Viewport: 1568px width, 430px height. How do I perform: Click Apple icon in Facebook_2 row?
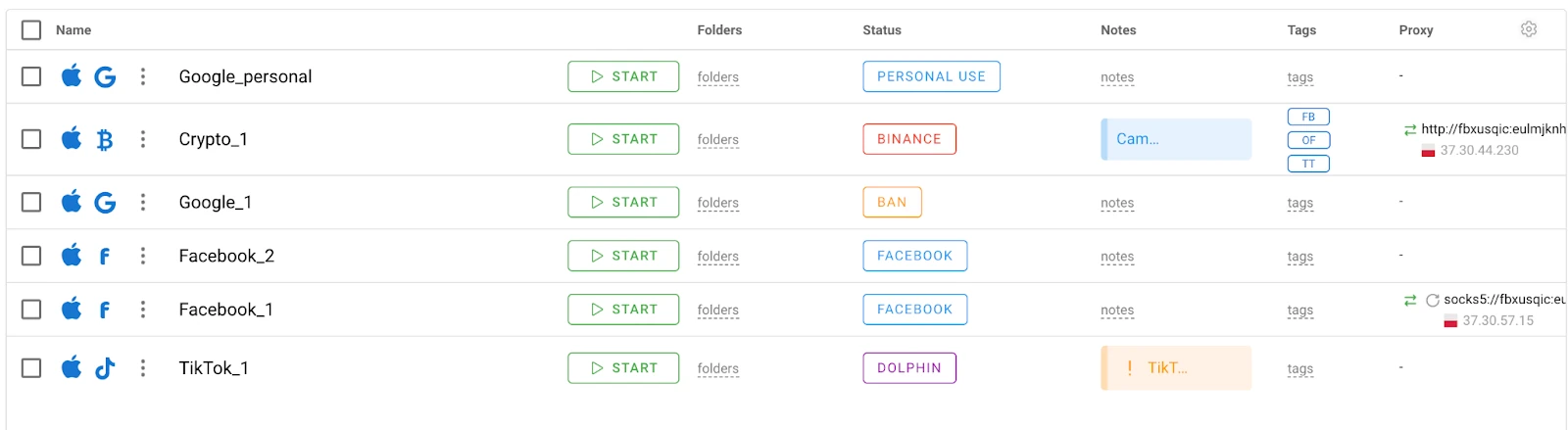coord(72,256)
